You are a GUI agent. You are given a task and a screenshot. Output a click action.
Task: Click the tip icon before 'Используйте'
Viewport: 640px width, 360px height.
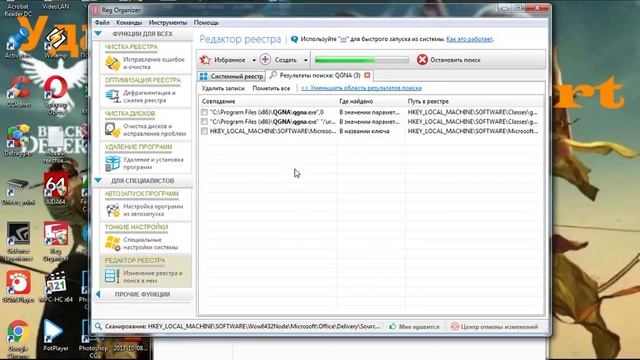(294, 39)
